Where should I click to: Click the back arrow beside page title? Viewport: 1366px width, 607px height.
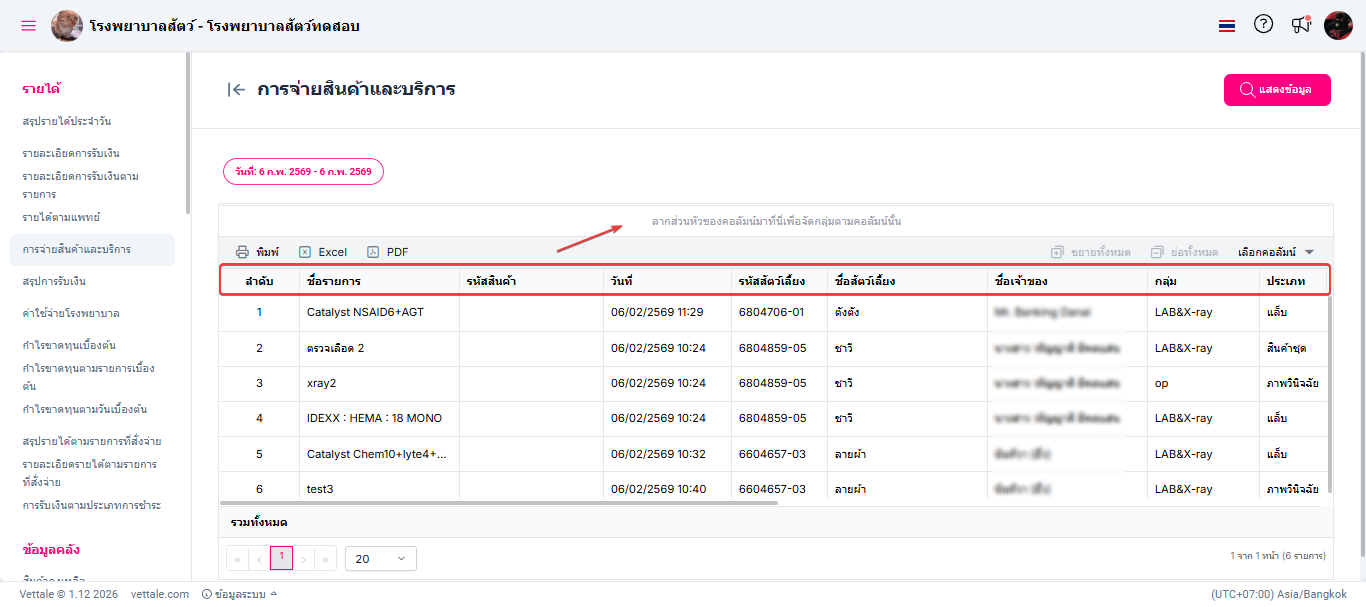coord(236,90)
